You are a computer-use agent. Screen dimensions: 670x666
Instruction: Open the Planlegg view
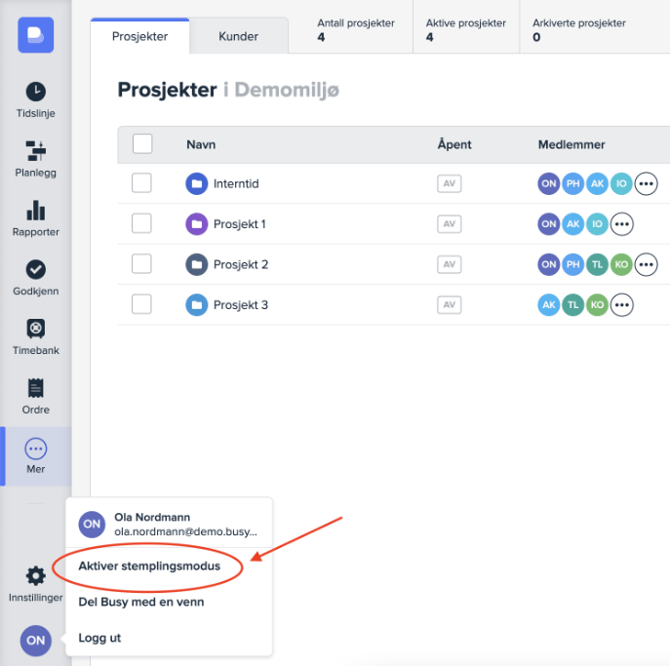(x=35, y=158)
